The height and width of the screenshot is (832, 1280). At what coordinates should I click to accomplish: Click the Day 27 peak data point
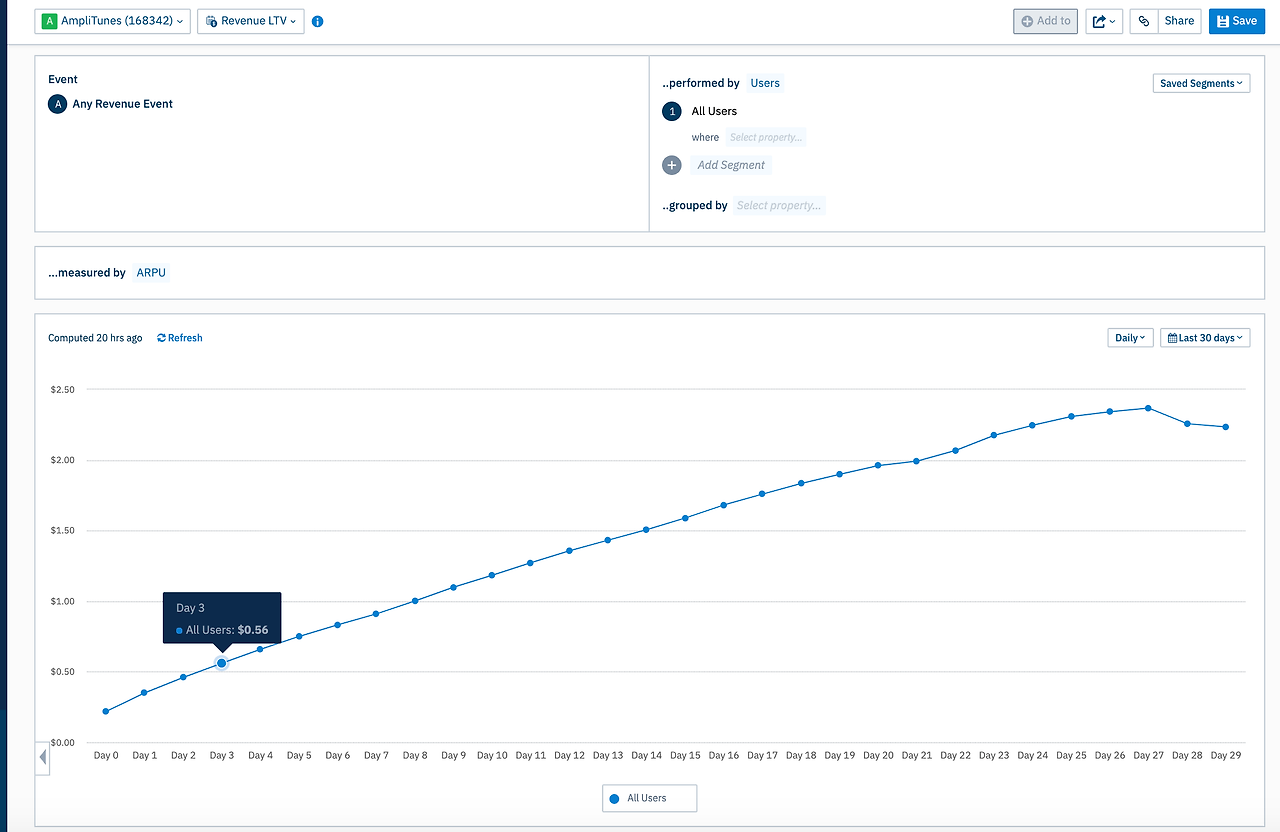1148,408
